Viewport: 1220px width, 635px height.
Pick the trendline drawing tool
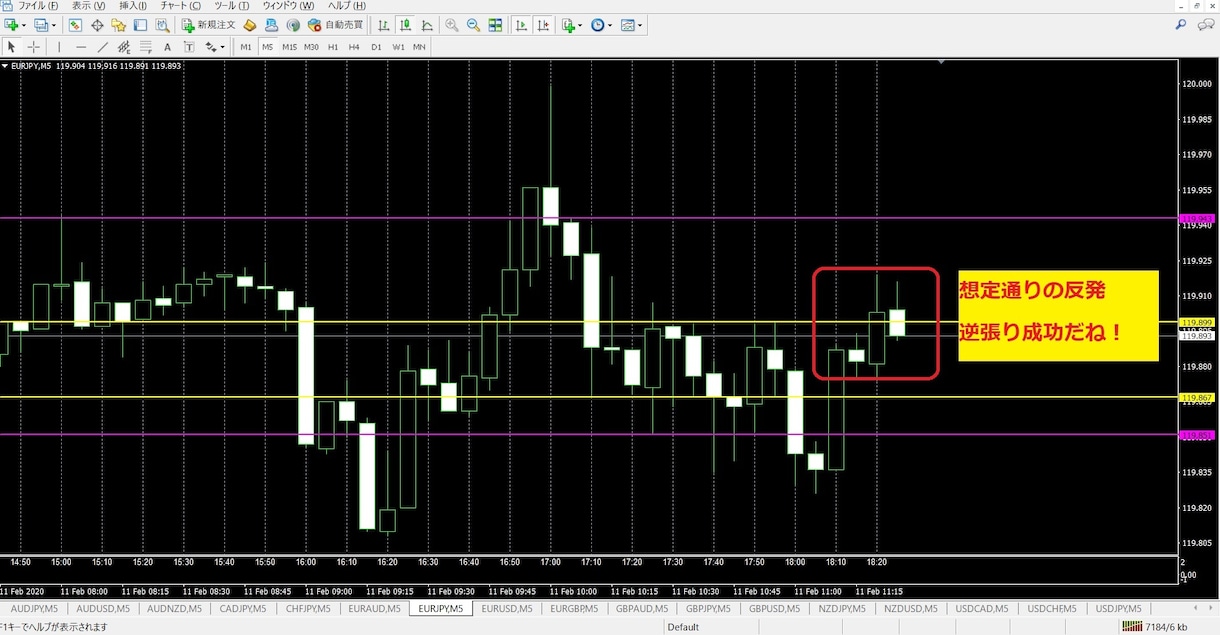tap(103, 47)
